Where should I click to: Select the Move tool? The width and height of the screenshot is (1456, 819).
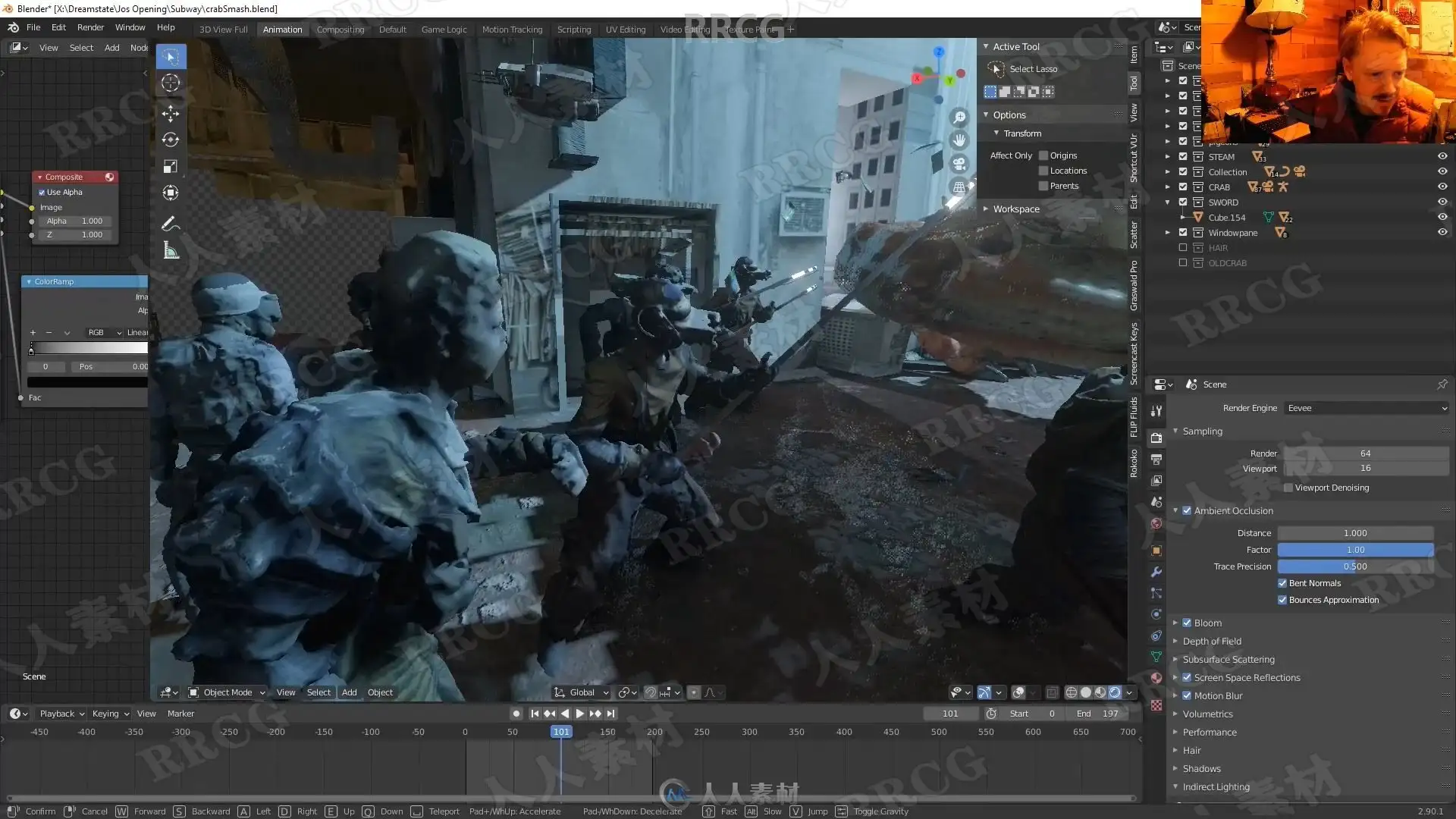coord(171,114)
